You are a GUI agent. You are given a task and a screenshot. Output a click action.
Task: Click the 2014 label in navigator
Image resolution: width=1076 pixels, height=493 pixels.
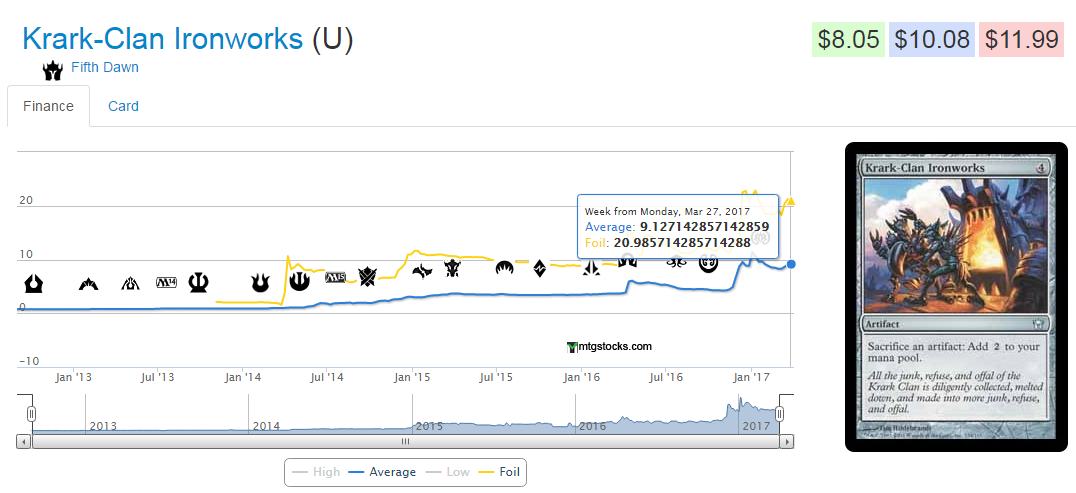coord(266,426)
